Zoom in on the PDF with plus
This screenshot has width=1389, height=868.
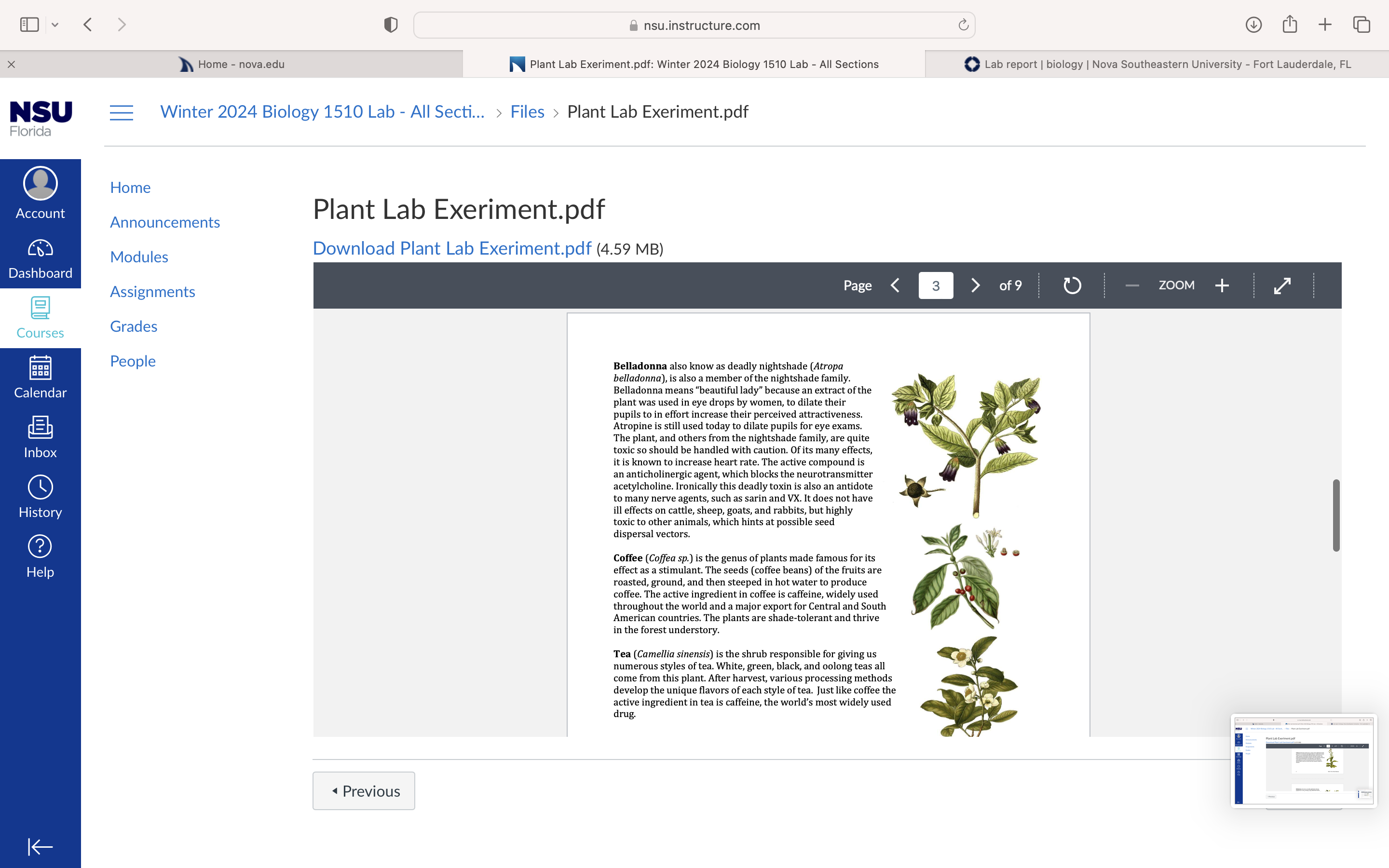click(x=1222, y=285)
